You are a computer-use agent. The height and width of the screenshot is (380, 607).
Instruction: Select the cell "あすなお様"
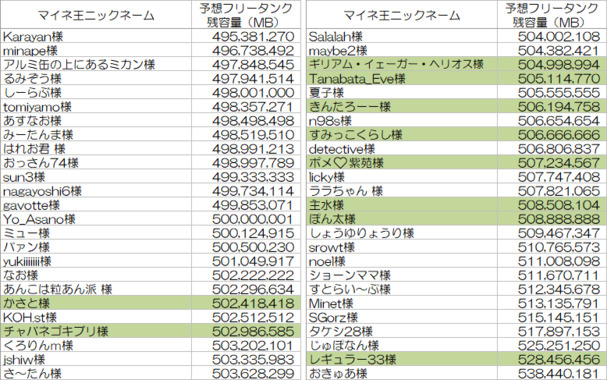point(96,121)
